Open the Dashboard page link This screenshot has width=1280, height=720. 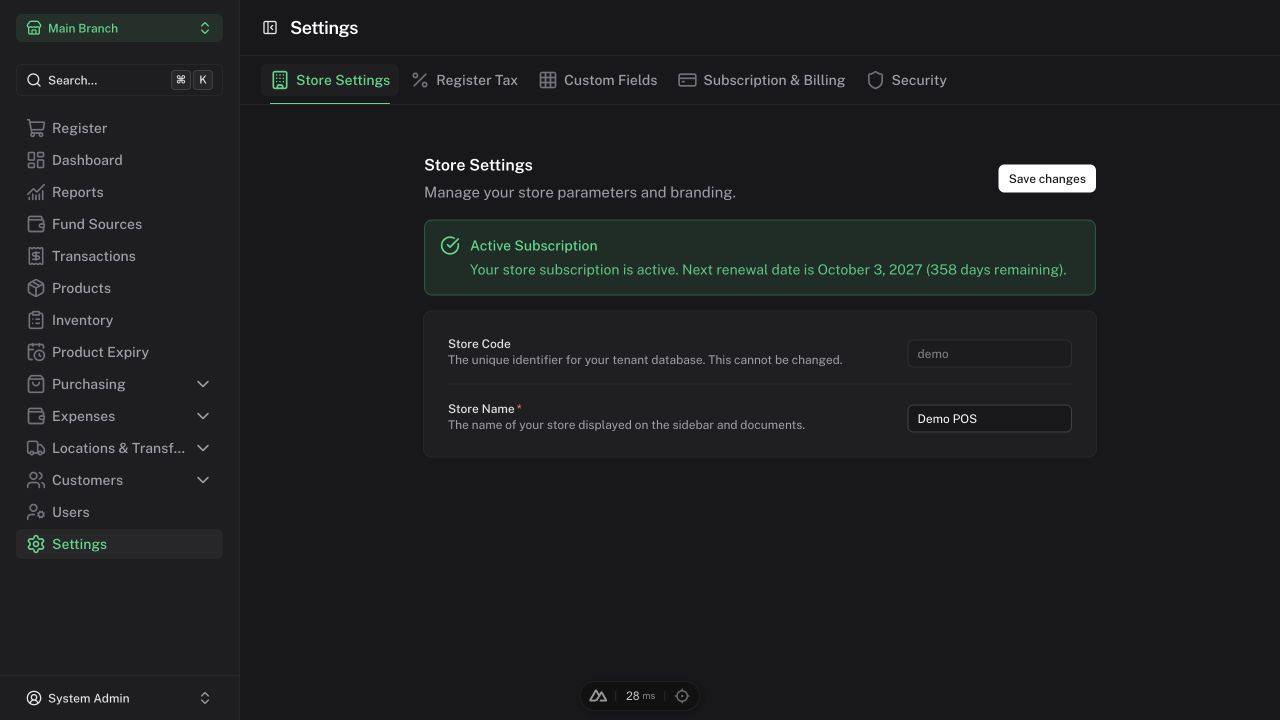pos(119,160)
